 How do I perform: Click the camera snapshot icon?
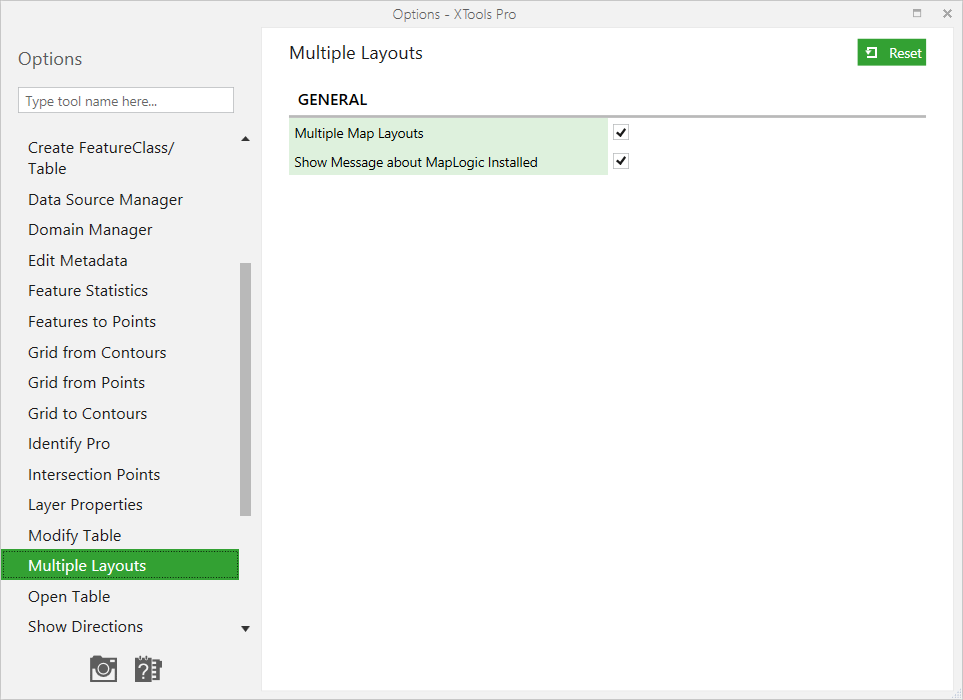(103, 669)
